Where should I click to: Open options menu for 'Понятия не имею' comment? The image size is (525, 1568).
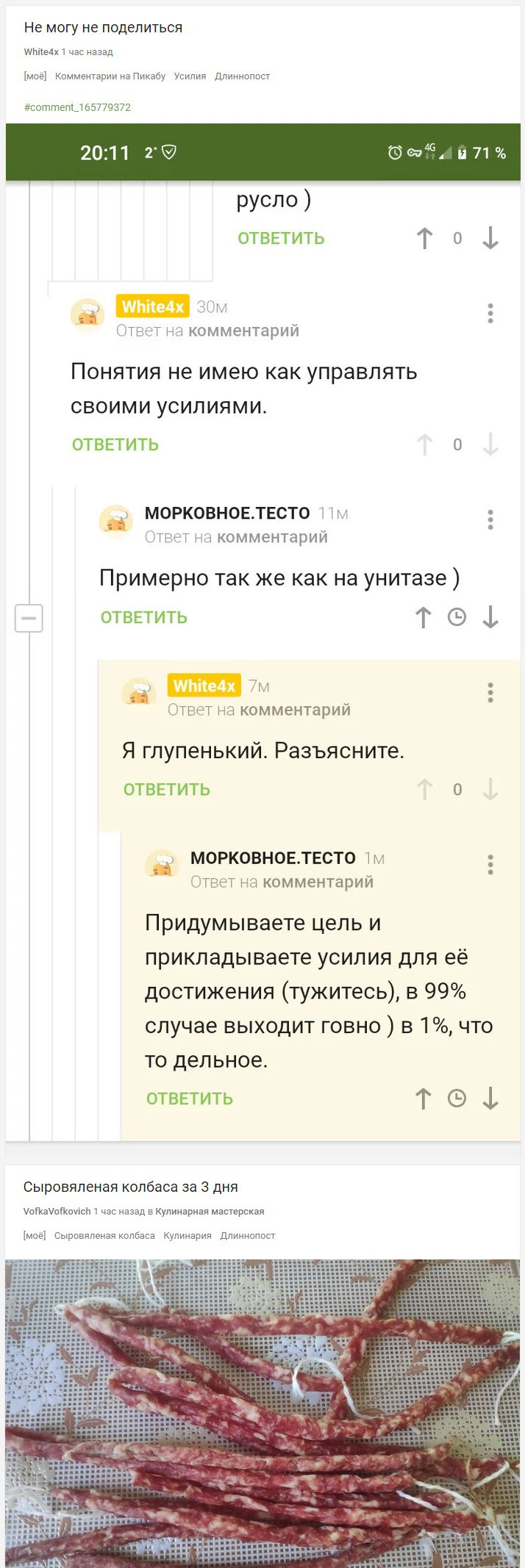[x=490, y=314]
